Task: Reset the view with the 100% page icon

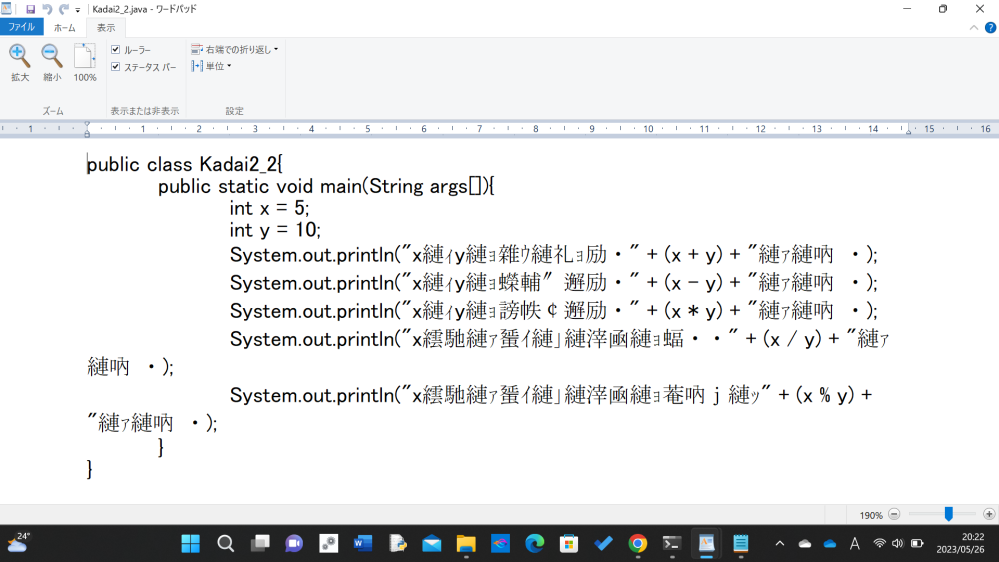Action: coord(85,56)
